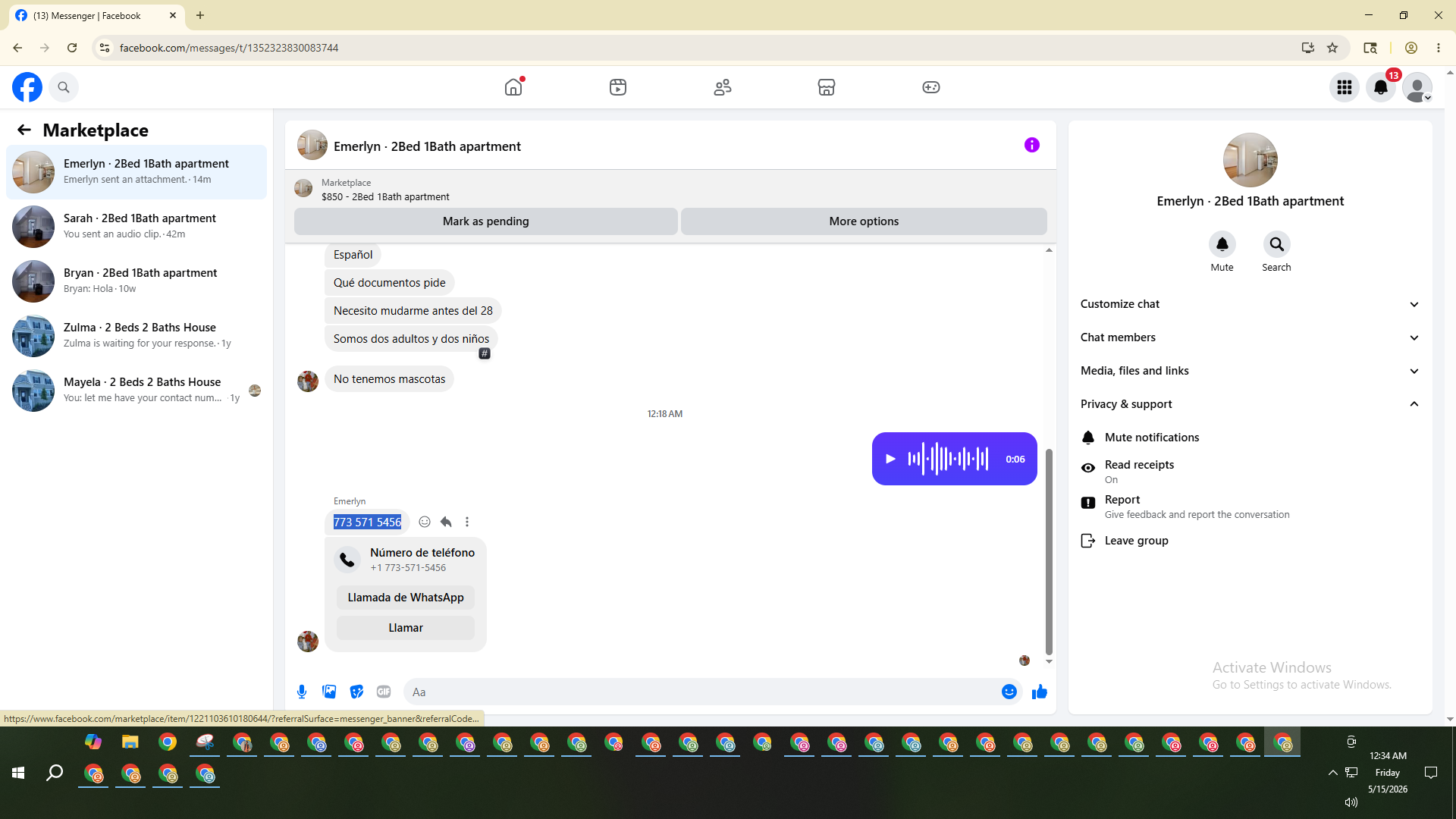Report the conversation
1456x819 pixels.
[1250, 506]
